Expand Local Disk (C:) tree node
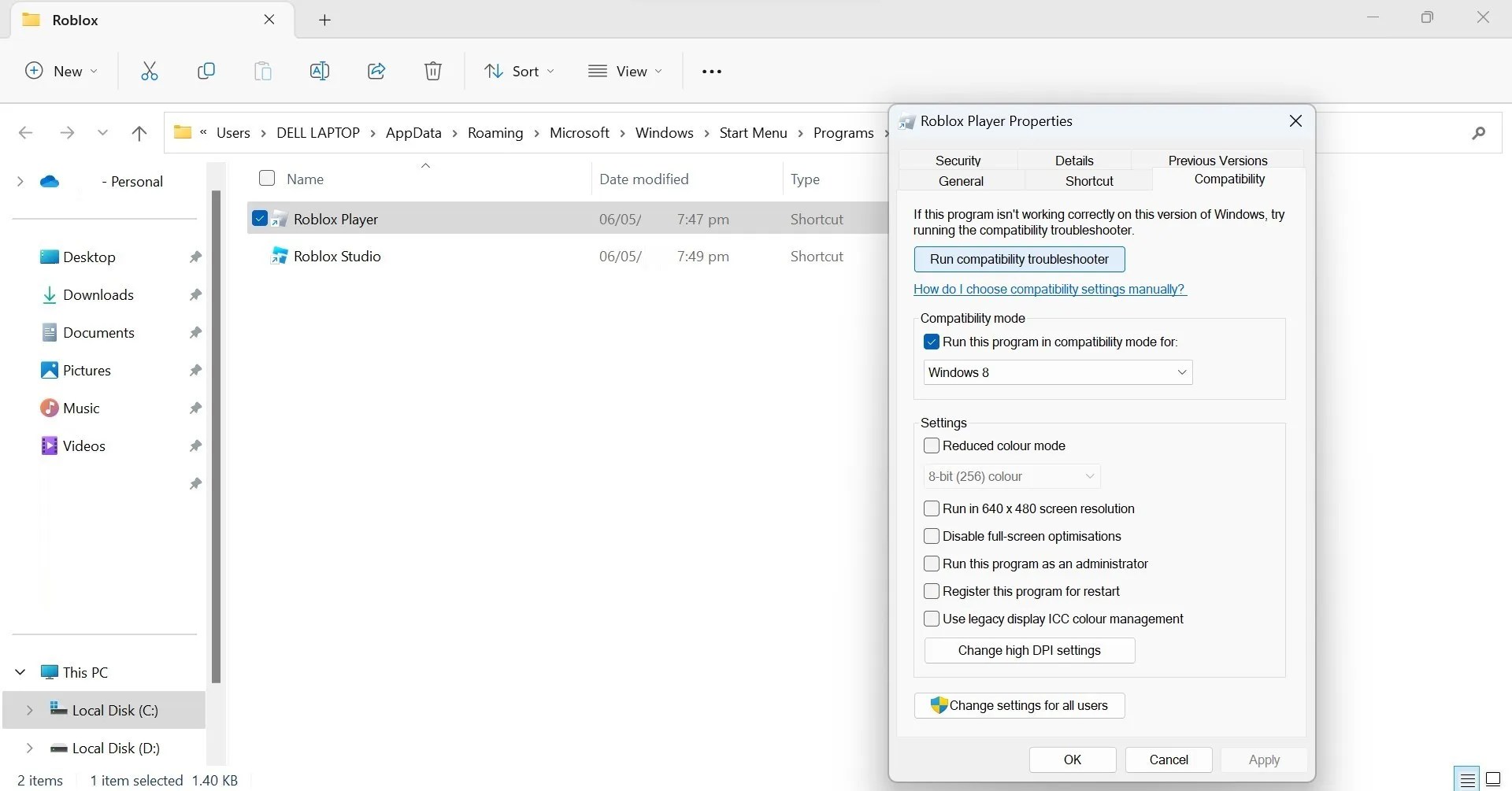The height and width of the screenshot is (791, 1512). click(30, 710)
